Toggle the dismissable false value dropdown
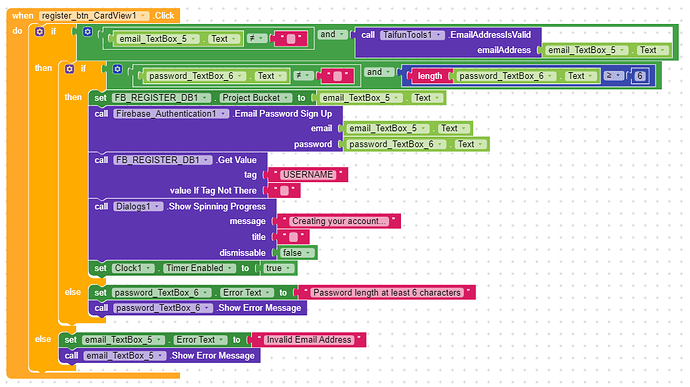 point(297,253)
